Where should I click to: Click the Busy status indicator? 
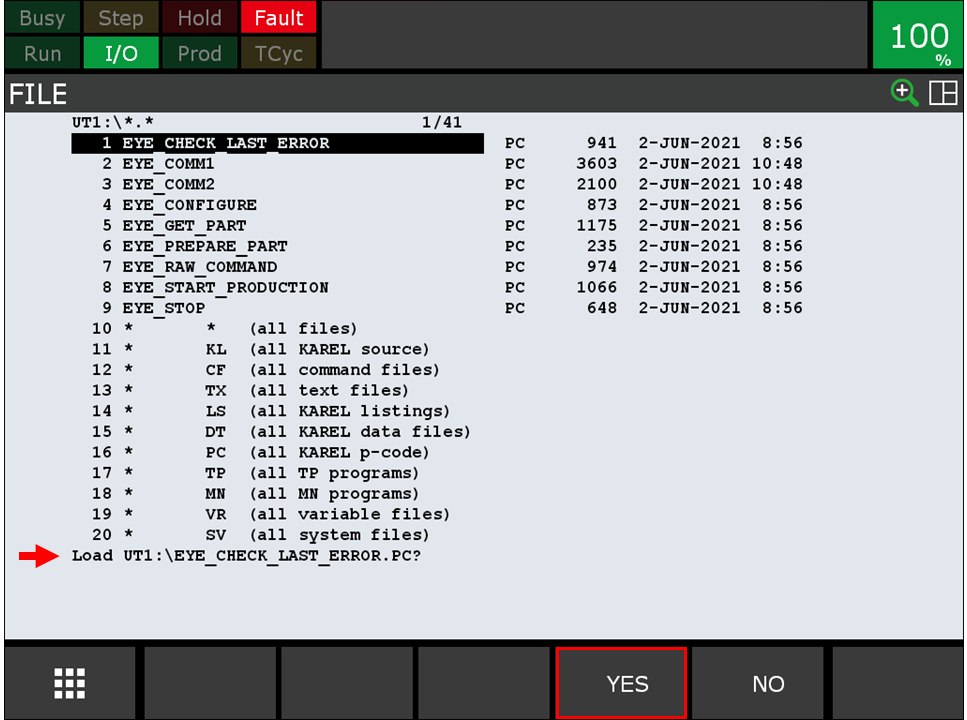(x=42, y=18)
